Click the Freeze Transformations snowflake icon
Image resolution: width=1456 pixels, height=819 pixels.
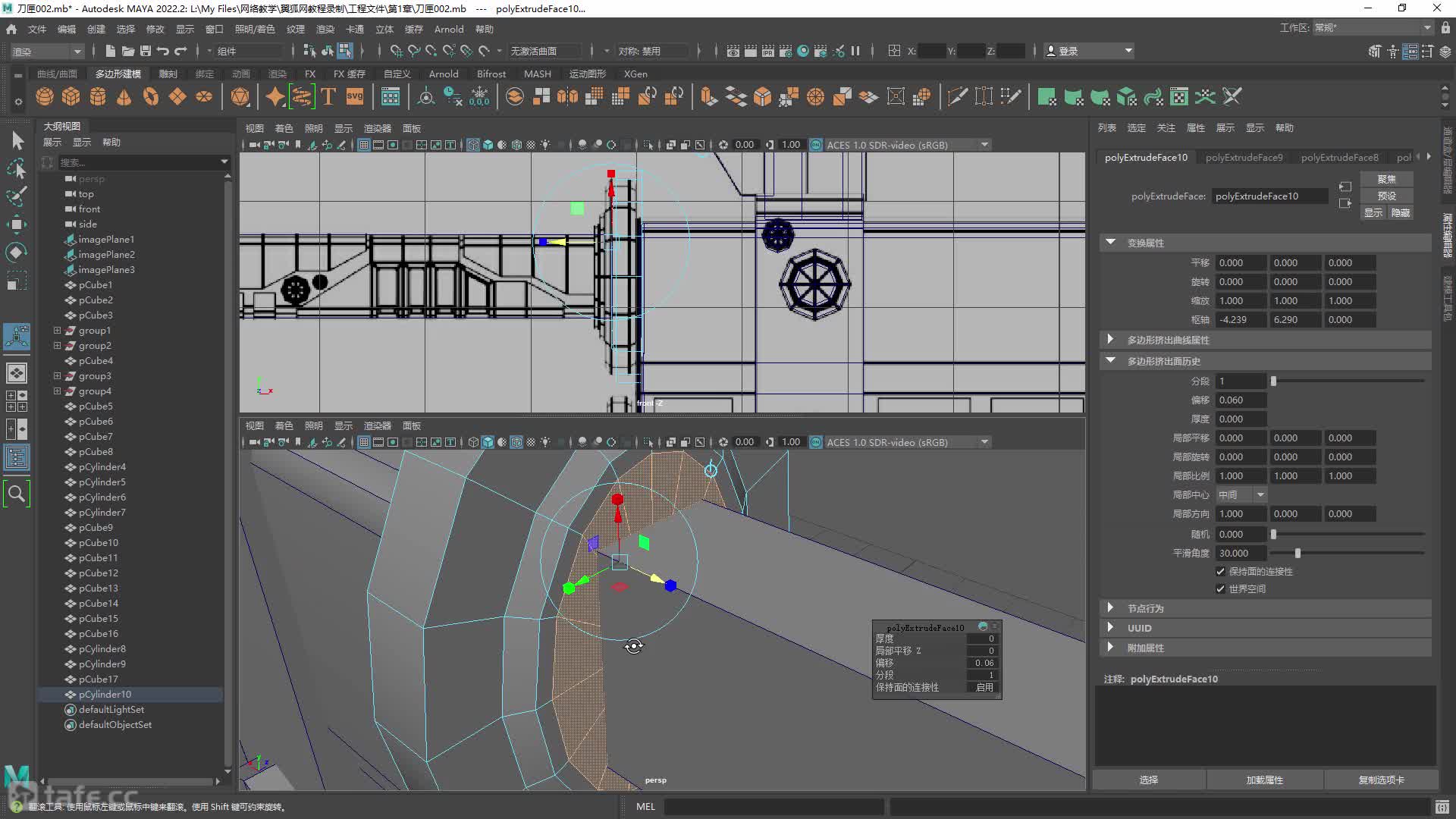point(479,97)
